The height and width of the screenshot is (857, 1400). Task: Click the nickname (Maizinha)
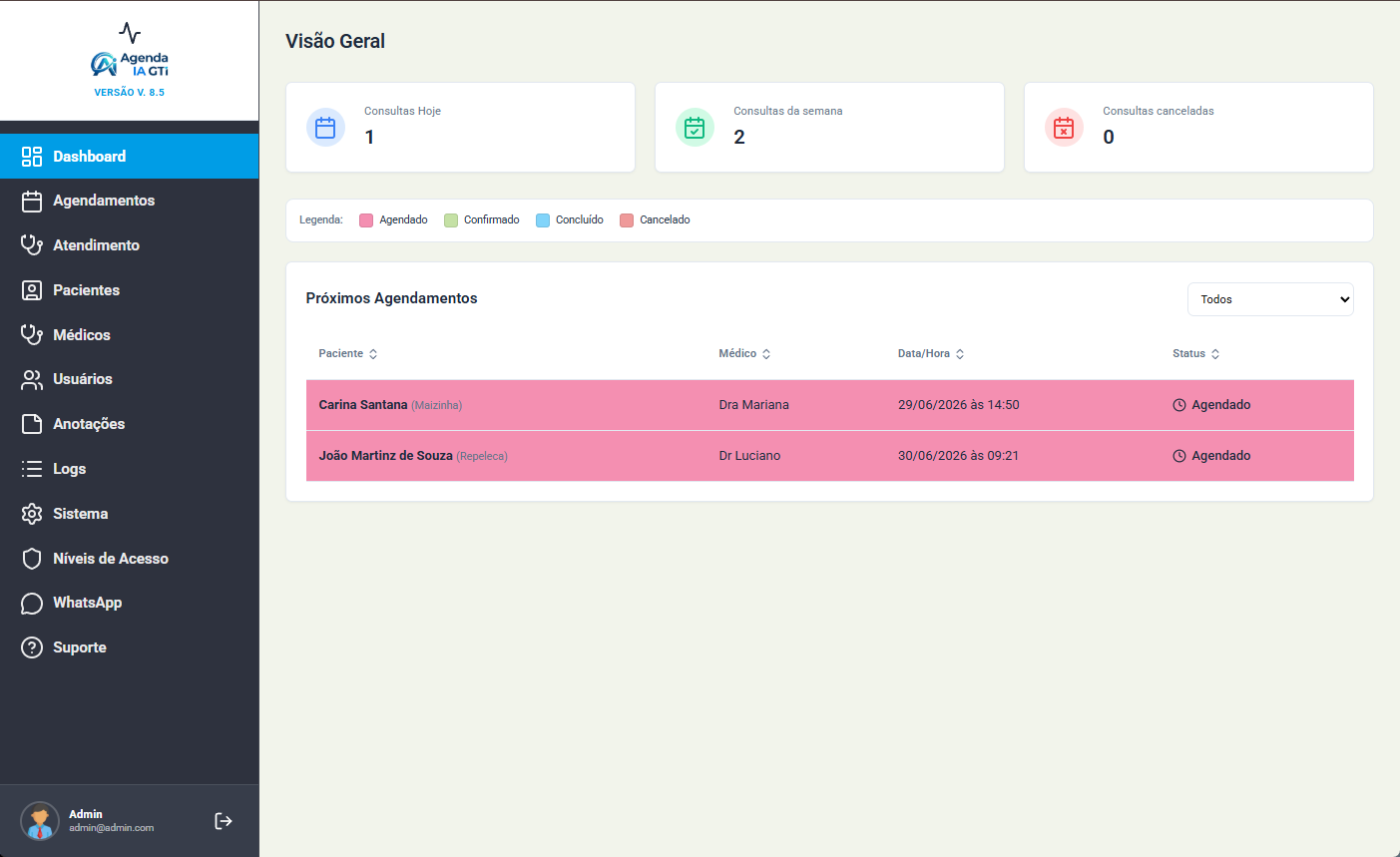(437, 406)
